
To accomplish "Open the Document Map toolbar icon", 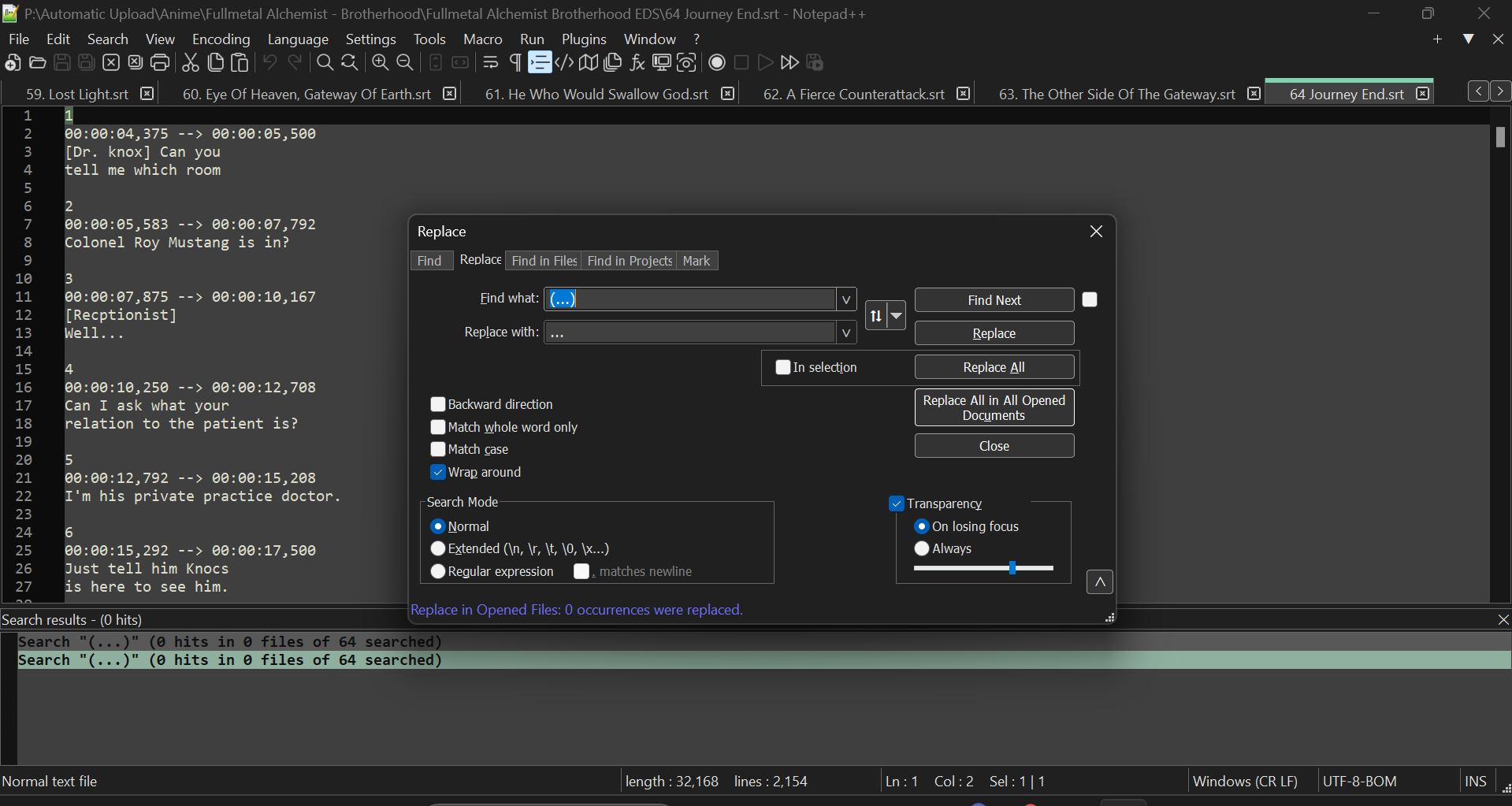I will (x=588, y=63).
